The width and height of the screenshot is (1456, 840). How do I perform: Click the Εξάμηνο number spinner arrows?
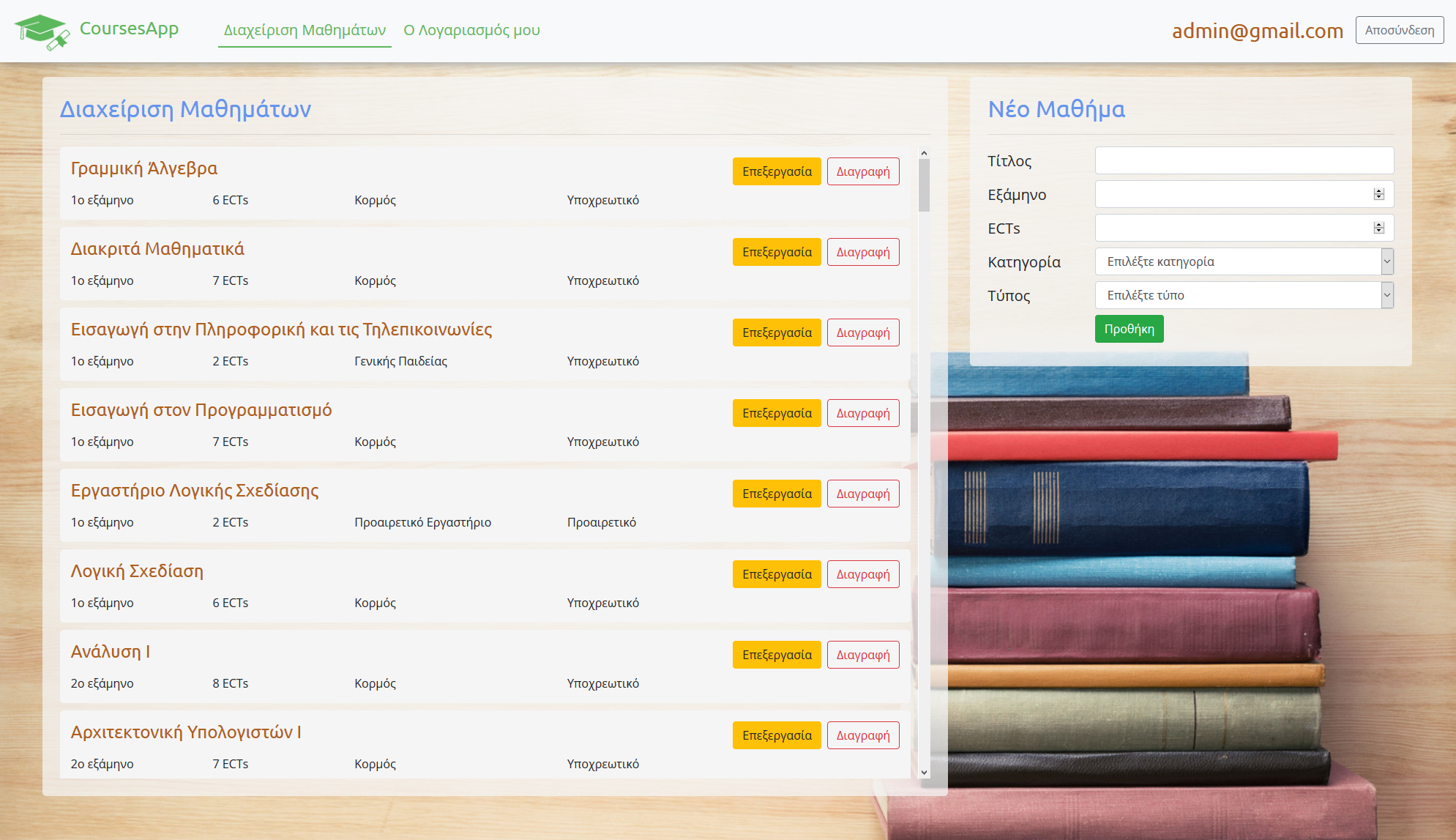coord(1378,194)
